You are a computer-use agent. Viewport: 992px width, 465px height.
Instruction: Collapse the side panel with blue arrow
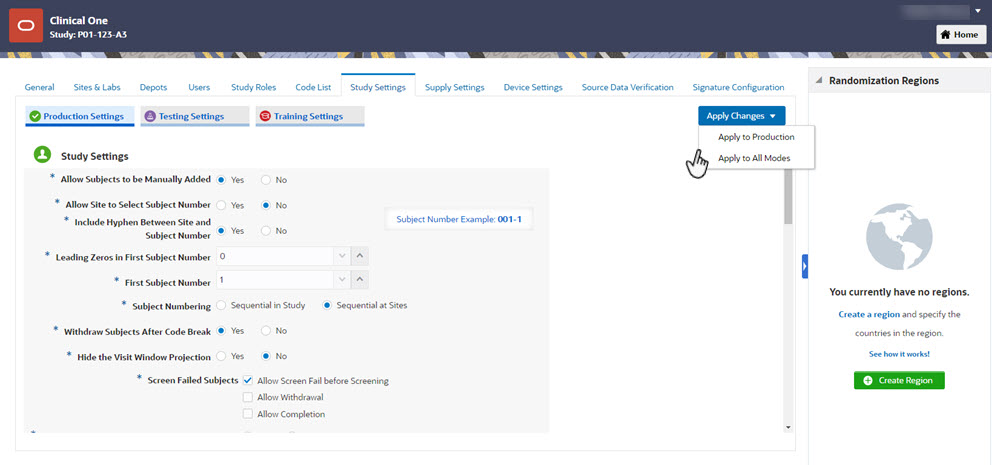coord(805,266)
